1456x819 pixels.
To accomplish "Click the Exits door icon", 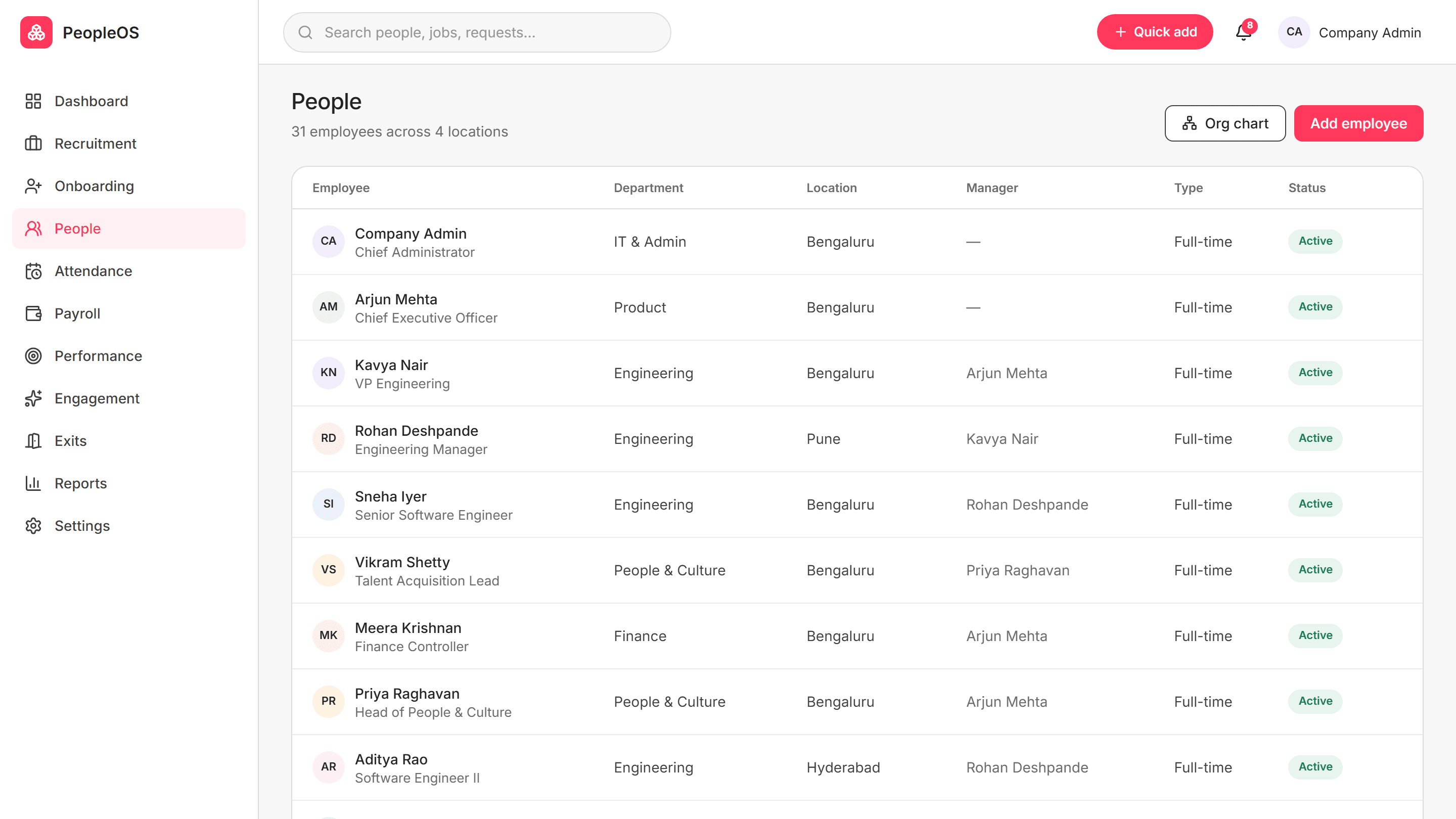I will tap(33, 441).
